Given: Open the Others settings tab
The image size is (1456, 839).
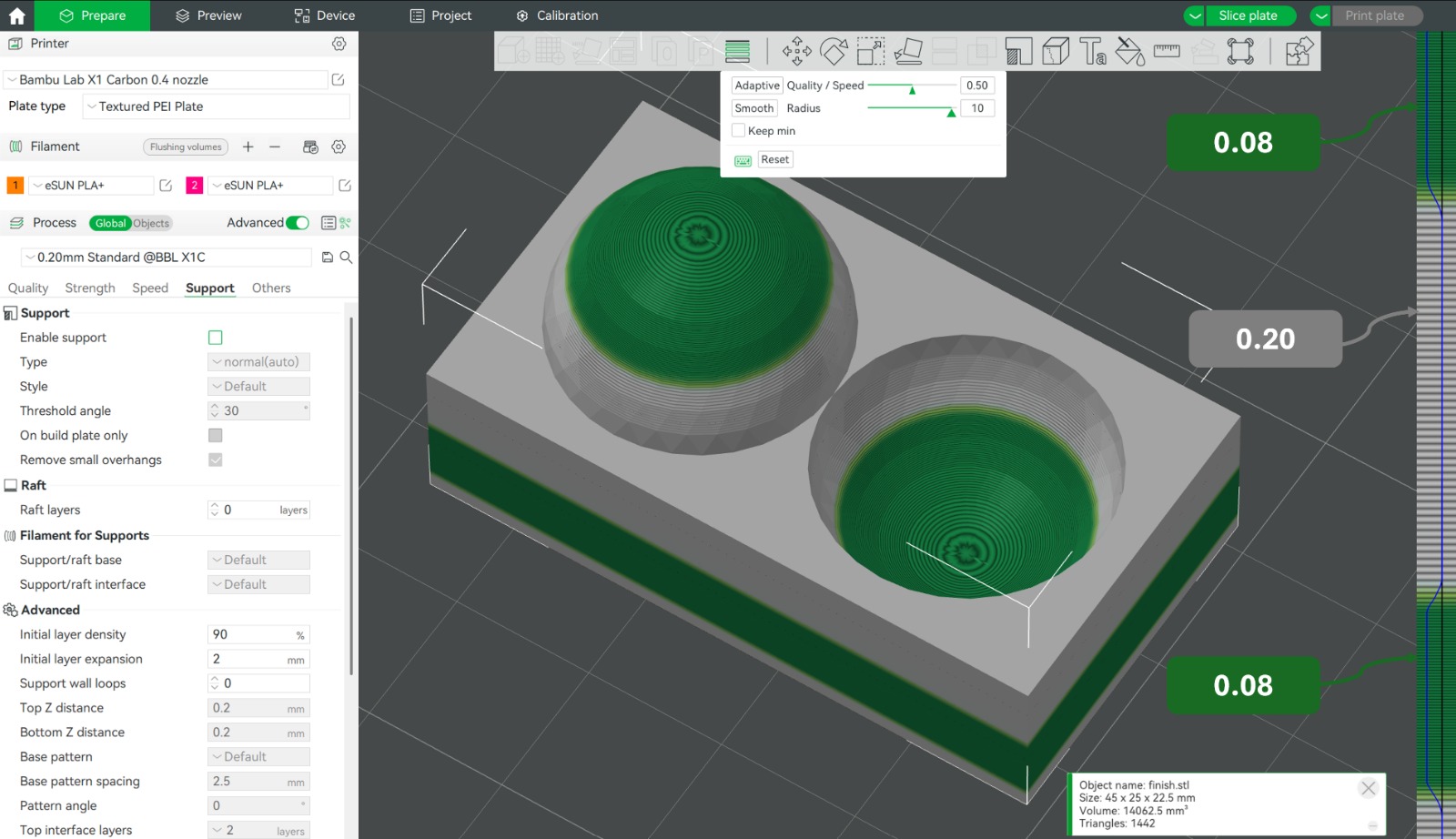Looking at the screenshot, I should tap(271, 288).
